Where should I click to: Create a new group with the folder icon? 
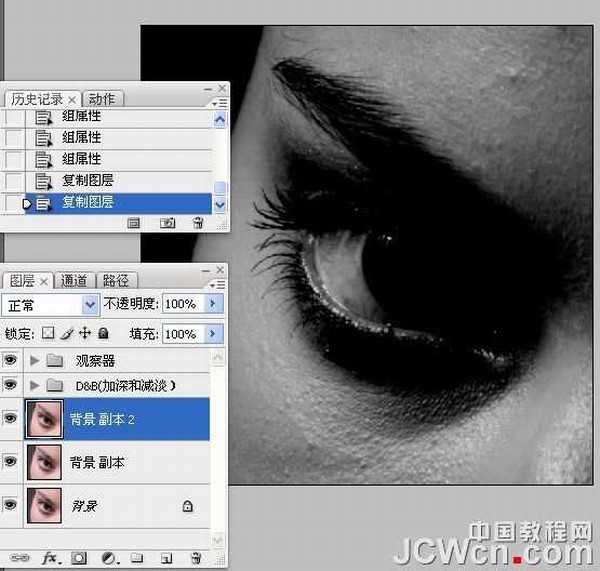click(137, 558)
